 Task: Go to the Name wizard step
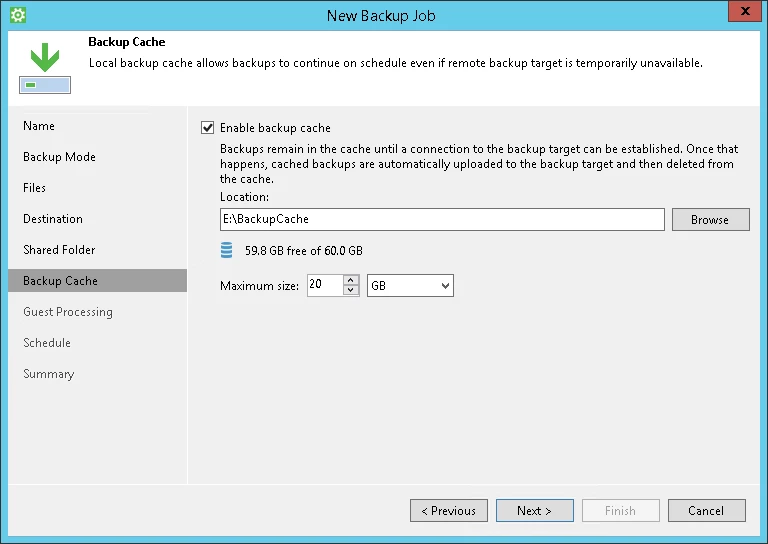pos(39,126)
